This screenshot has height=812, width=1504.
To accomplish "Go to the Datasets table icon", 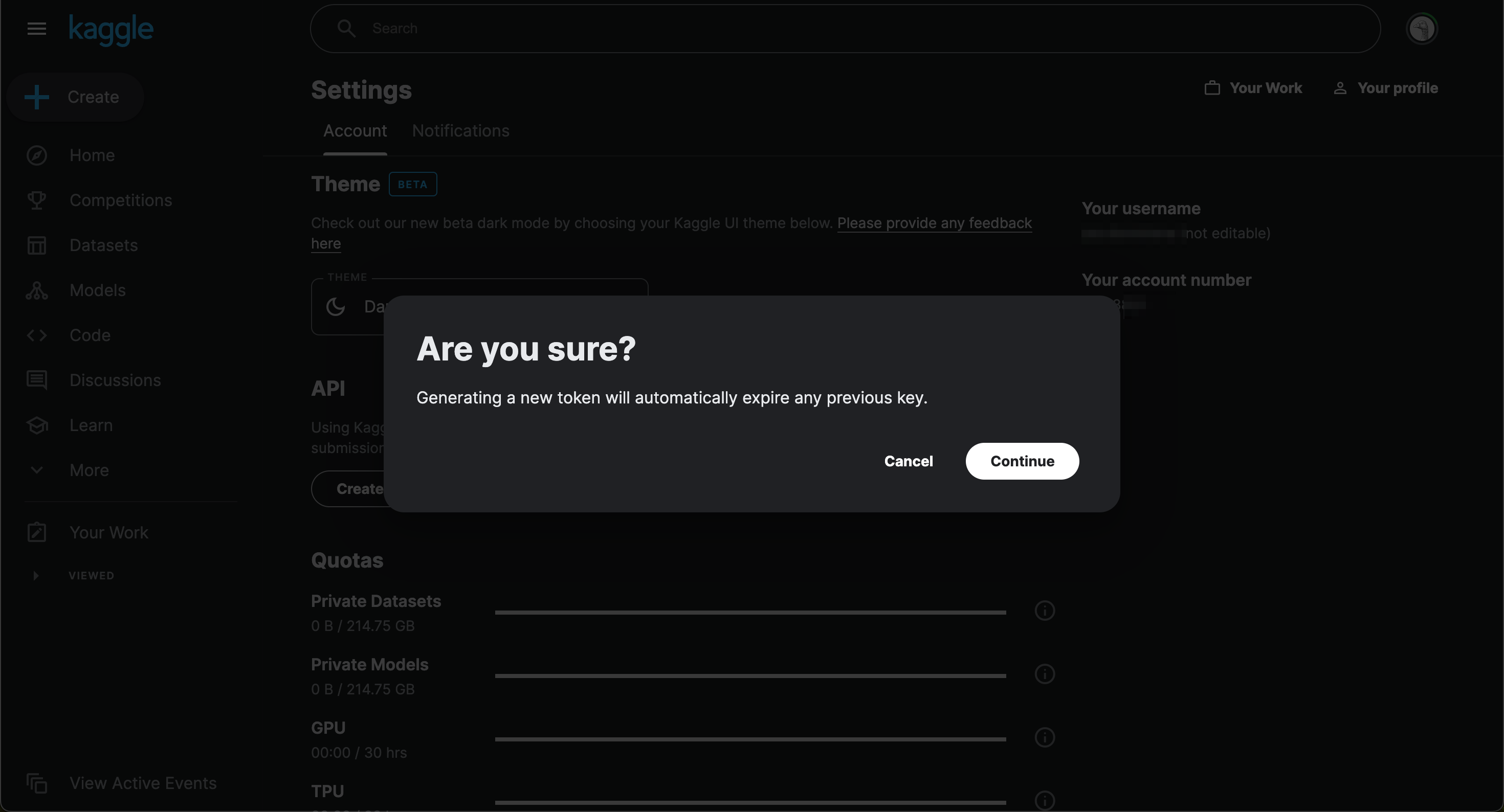I will (37, 245).
